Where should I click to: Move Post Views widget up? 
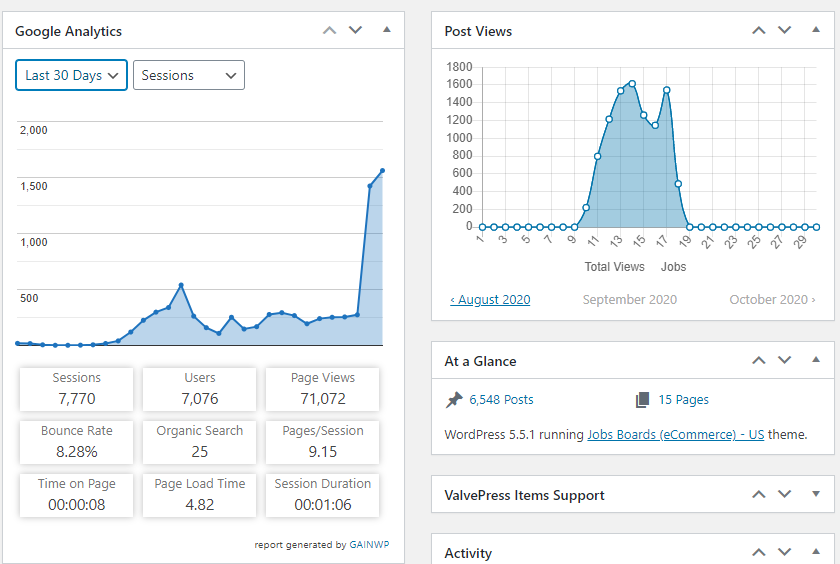759,31
